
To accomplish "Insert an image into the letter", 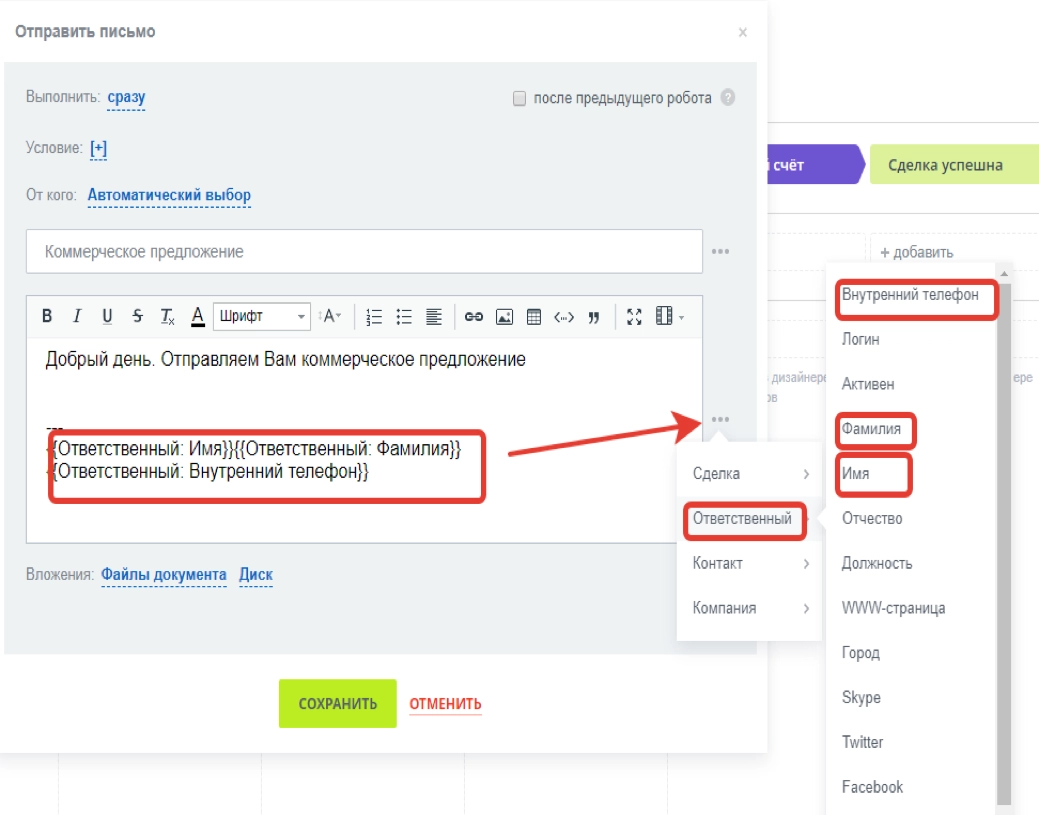I will [x=504, y=317].
